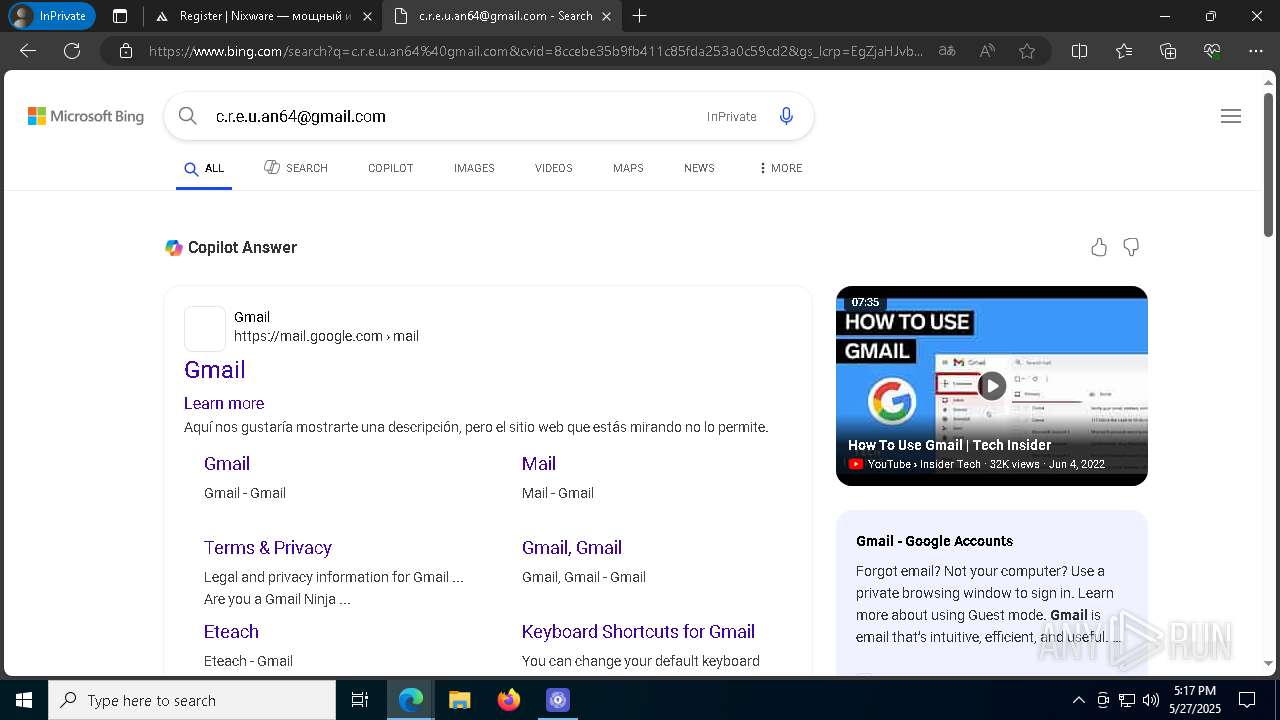Open Keyboard Shortcuts for Gmail link

coord(638,631)
